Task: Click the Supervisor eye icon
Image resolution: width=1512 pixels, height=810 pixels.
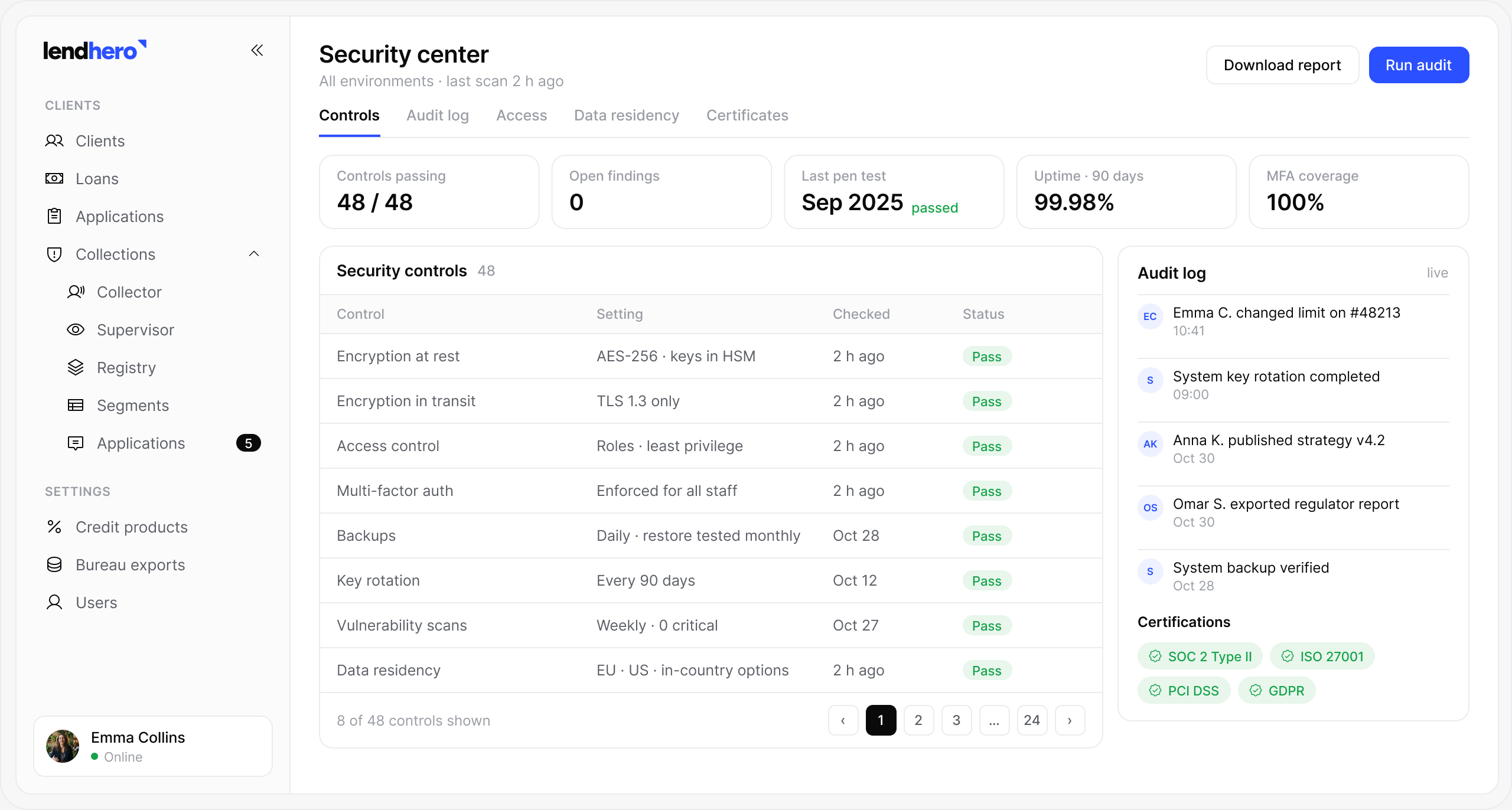Action: (x=76, y=330)
